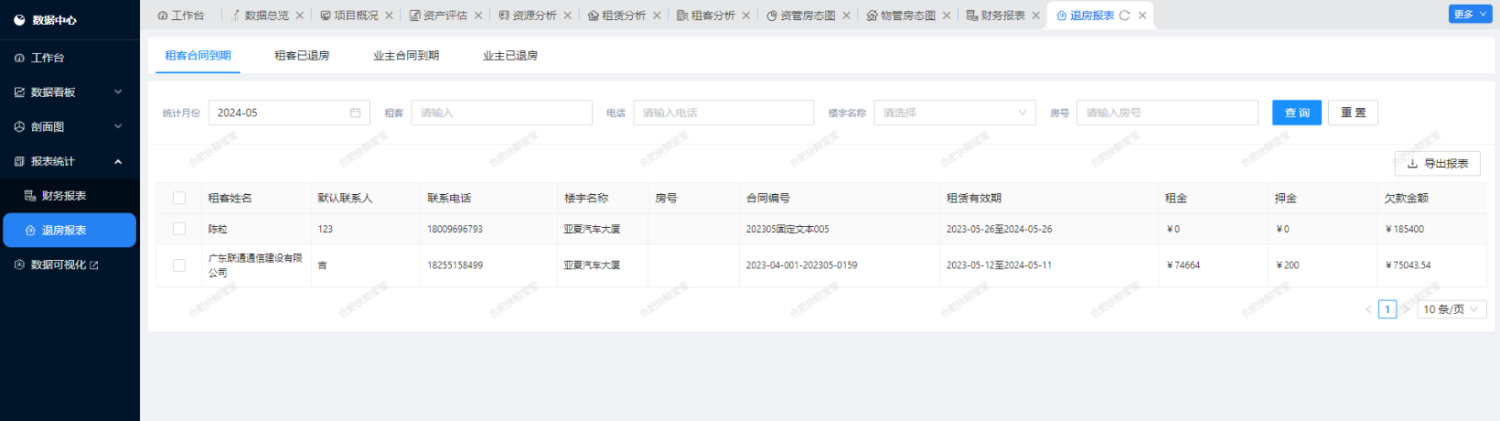Close the 资管房态图 tab
This screenshot has height=421, width=1500.
[848, 15]
